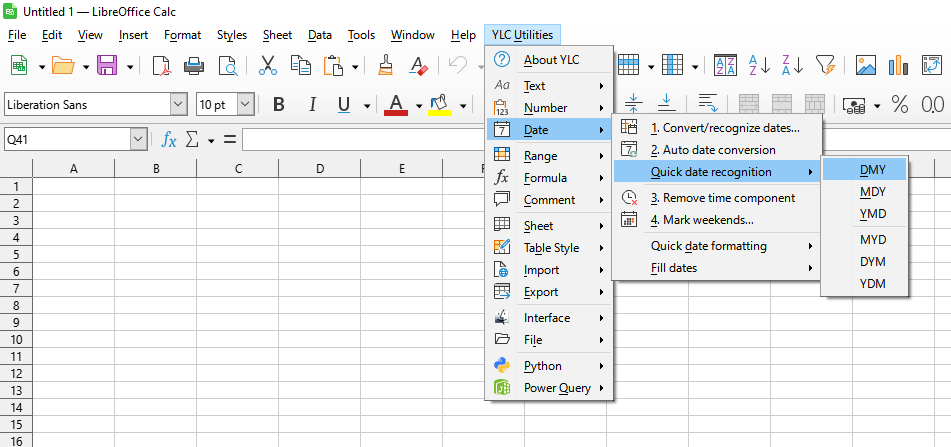The image size is (951, 447).
Task: Click the Sort Ascending icon
Action: [759, 66]
